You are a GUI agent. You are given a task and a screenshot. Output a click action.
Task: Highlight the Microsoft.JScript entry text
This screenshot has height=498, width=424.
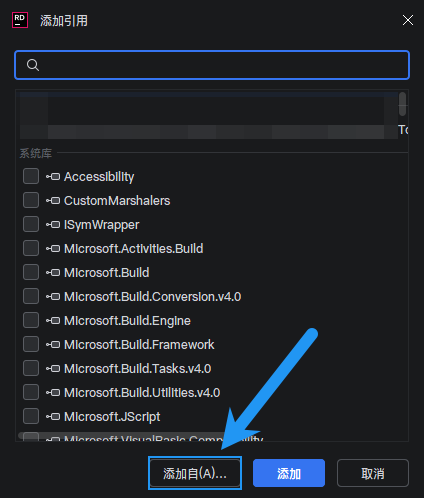click(112, 417)
